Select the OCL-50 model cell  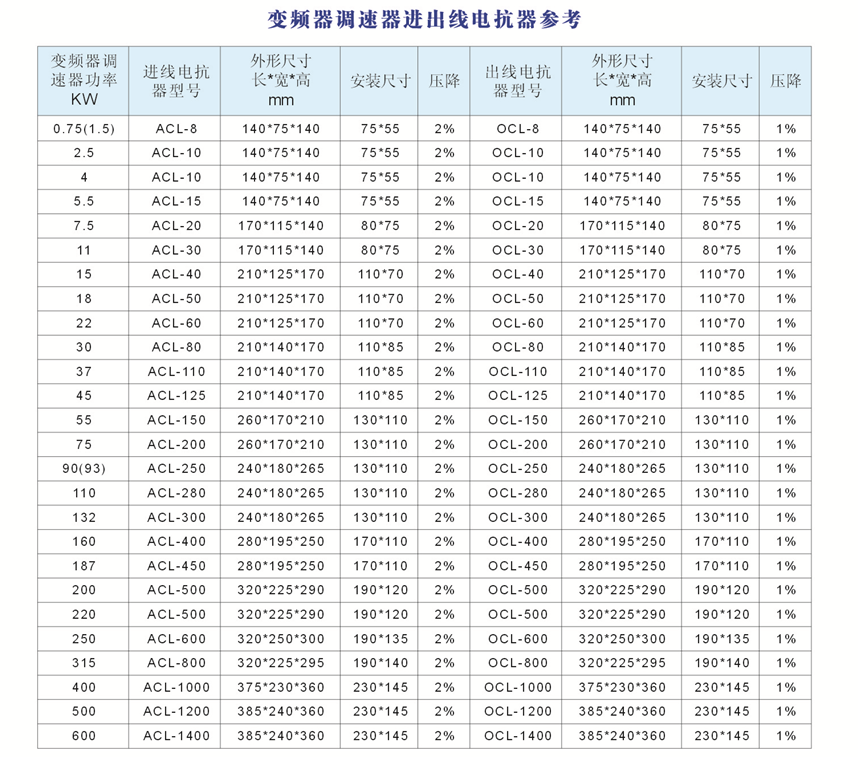(x=518, y=299)
